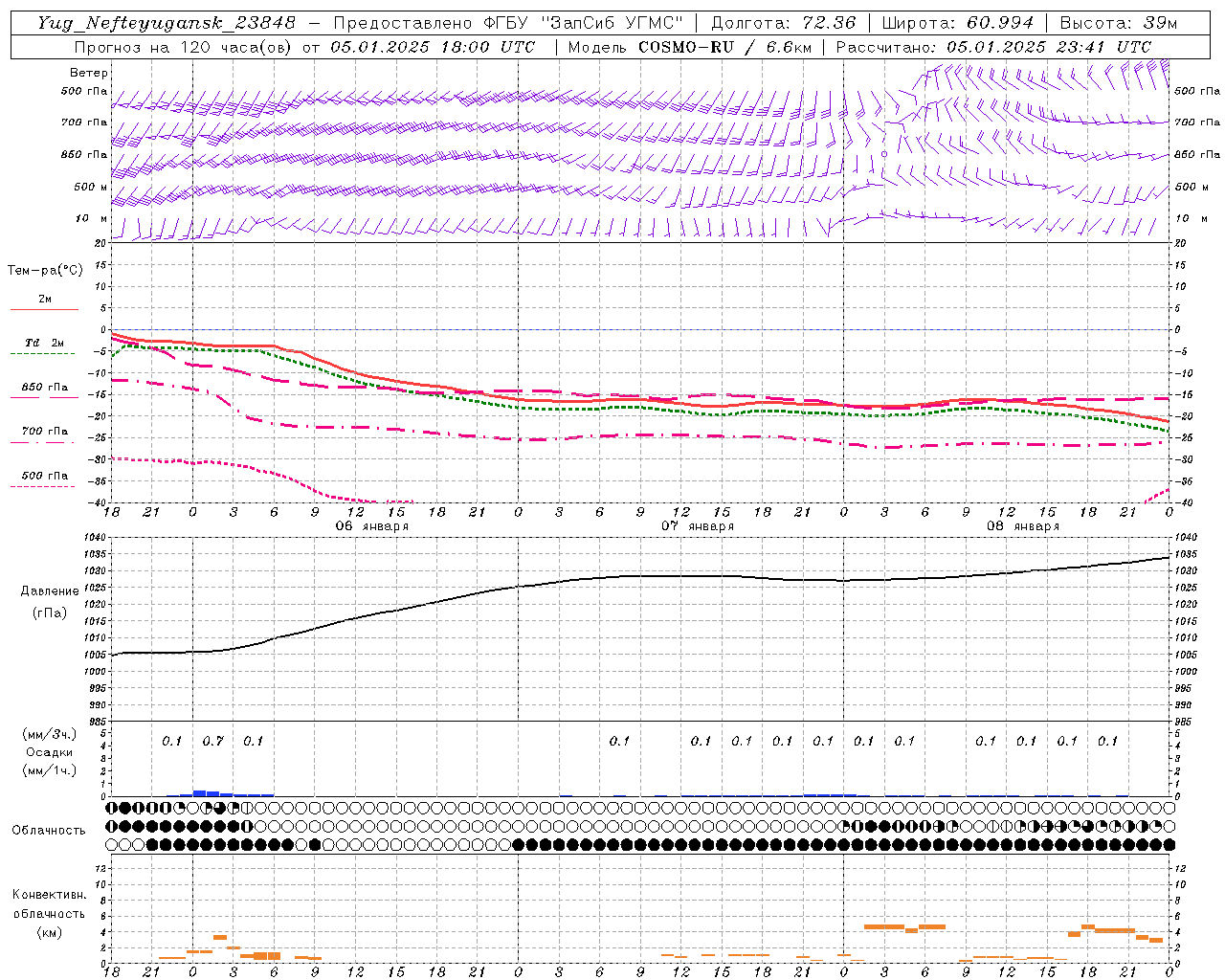The image size is (1225, 980).
Task: Click the tallest blue precipitation bar
Action: tap(199, 793)
